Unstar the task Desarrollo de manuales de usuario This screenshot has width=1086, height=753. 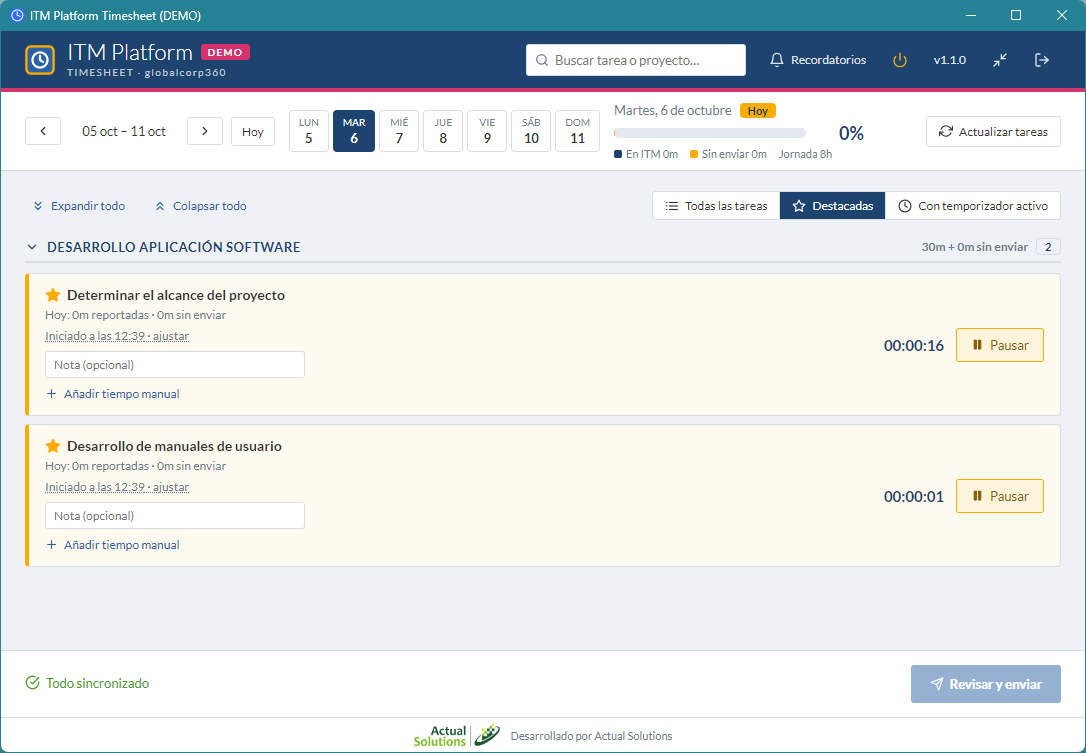pyautogui.click(x=53, y=446)
